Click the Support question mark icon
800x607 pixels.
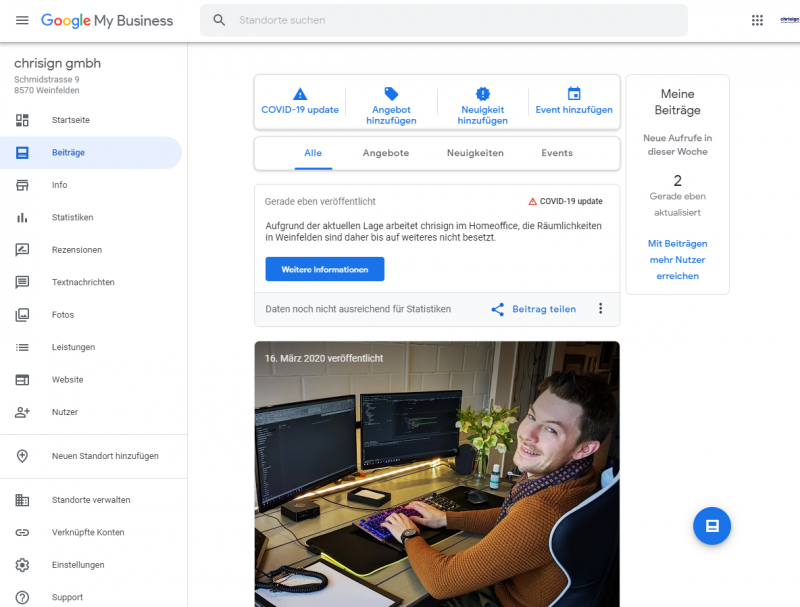tap(22, 597)
